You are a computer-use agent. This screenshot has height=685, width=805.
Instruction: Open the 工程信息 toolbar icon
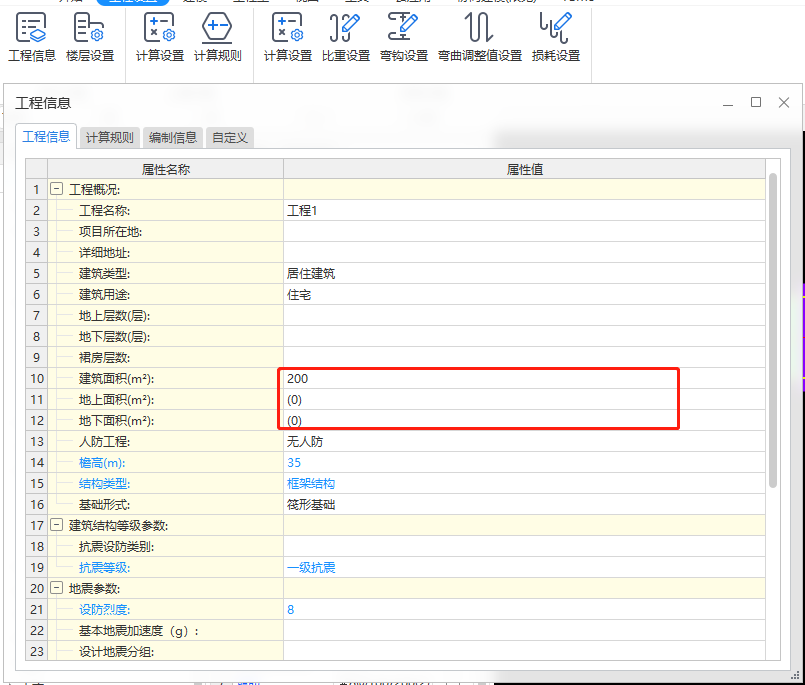pos(32,38)
